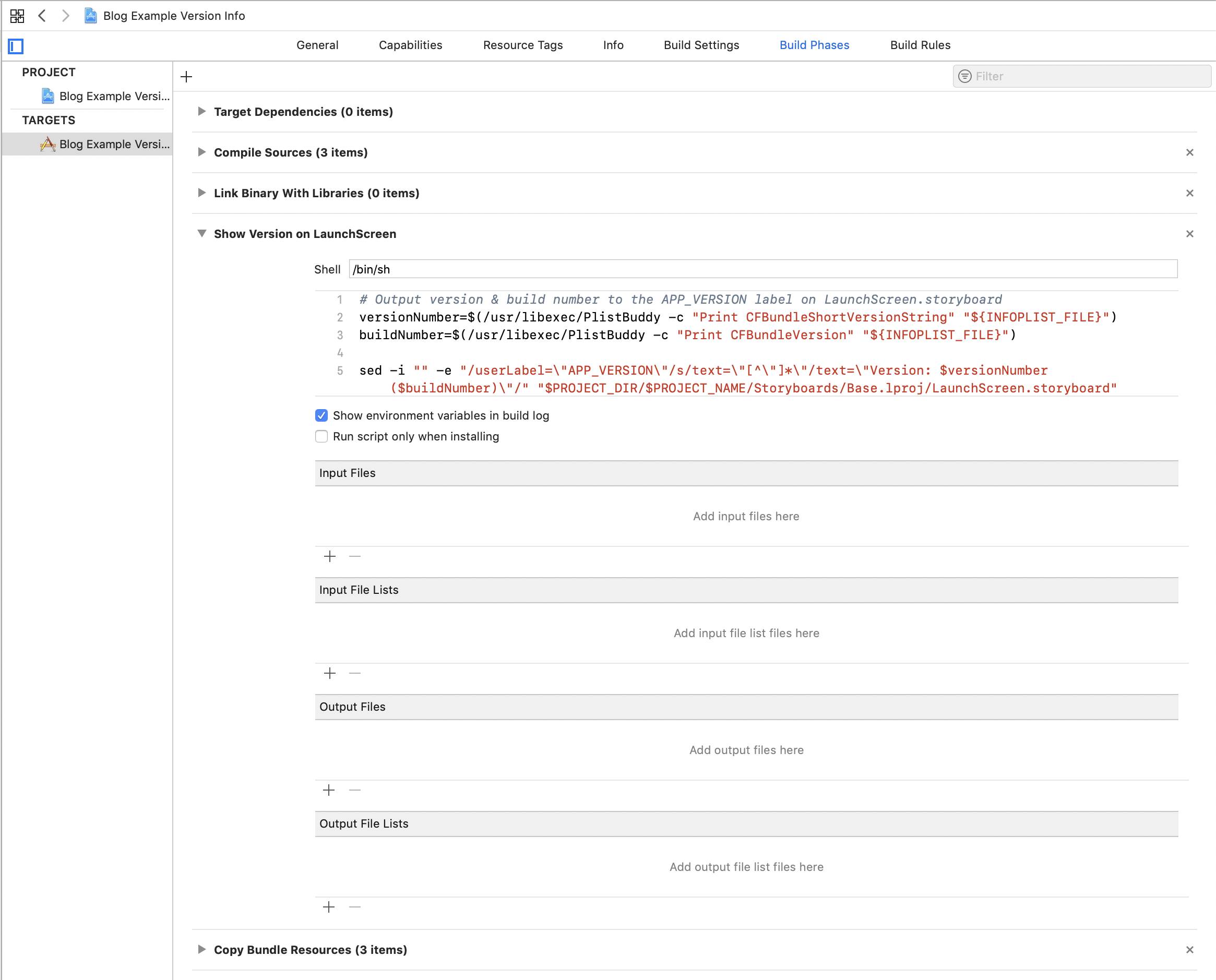Add an input file with plus
Screen dimensions: 1216x980
click(x=330, y=557)
